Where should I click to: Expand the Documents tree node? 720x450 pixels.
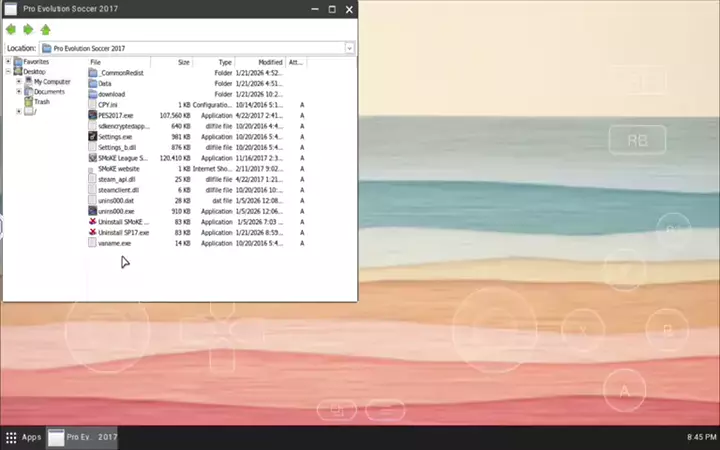(19, 92)
